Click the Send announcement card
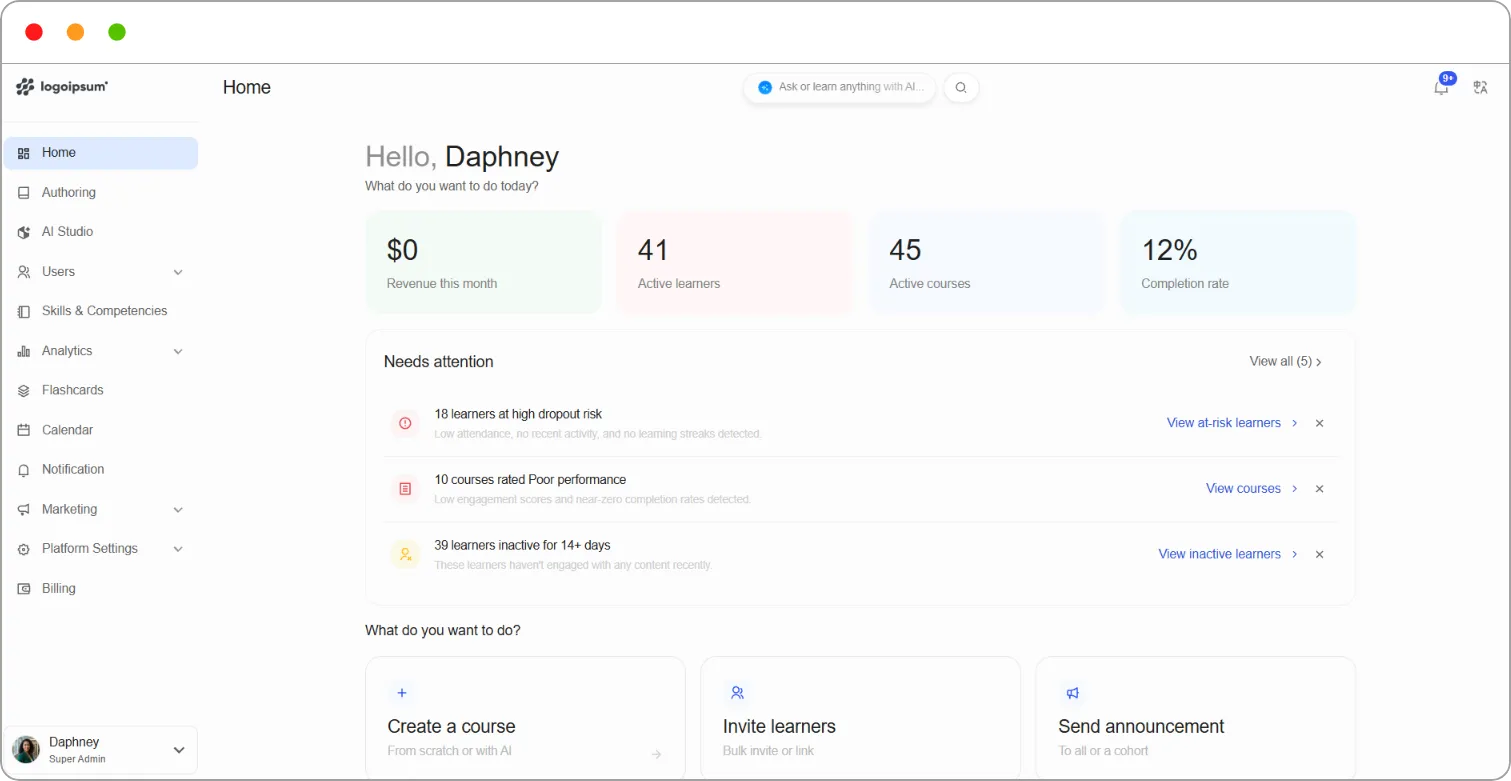 [x=1195, y=718]
